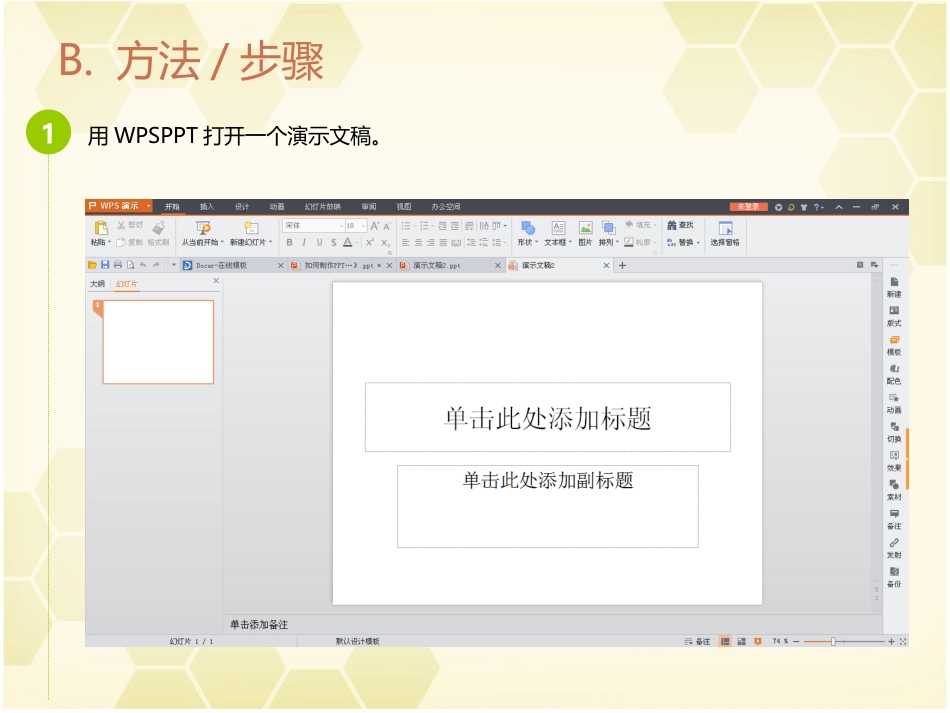Open the Layout (版式) sidebar panel
Image resolution: width=950 pixels, height=713 pixels.
(x=894, y=316)
